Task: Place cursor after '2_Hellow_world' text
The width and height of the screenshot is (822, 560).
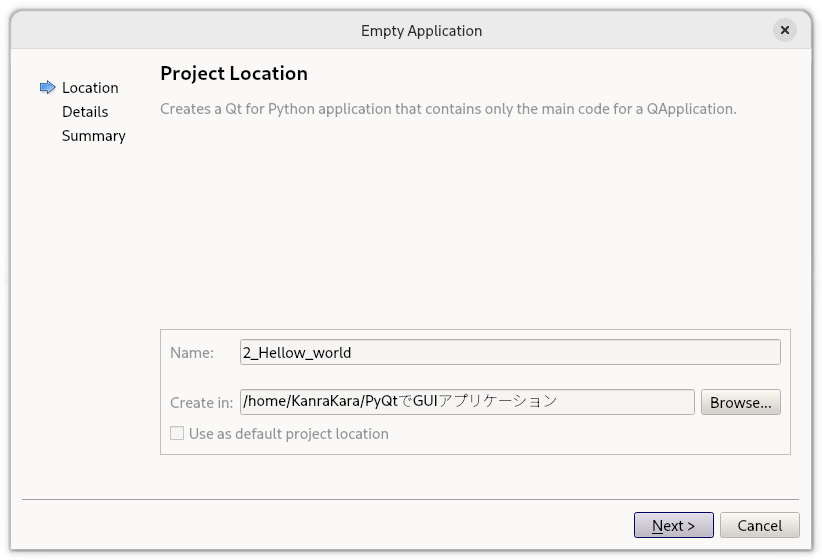Action: (354, 353)
